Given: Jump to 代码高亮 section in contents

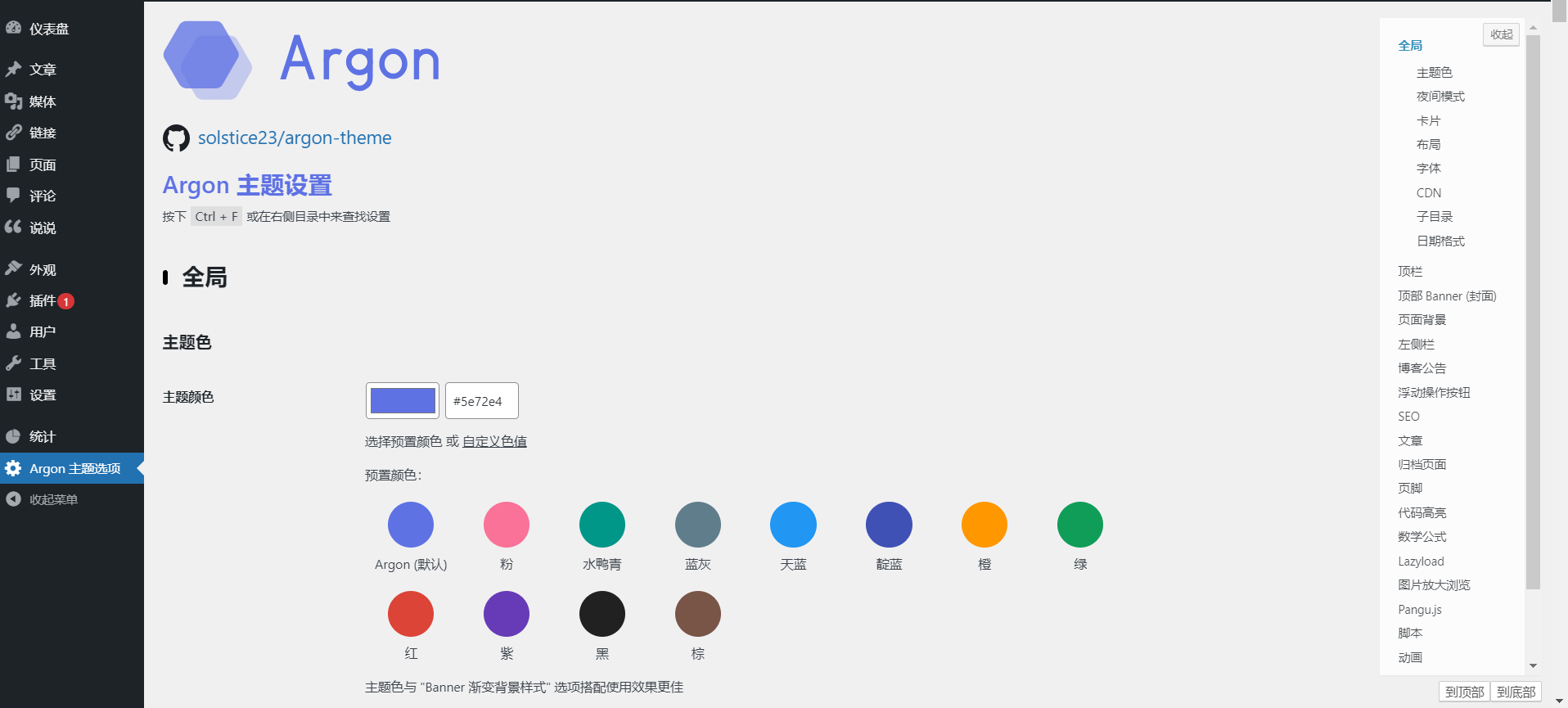Looking at the screenshot, I should 1422,513.
